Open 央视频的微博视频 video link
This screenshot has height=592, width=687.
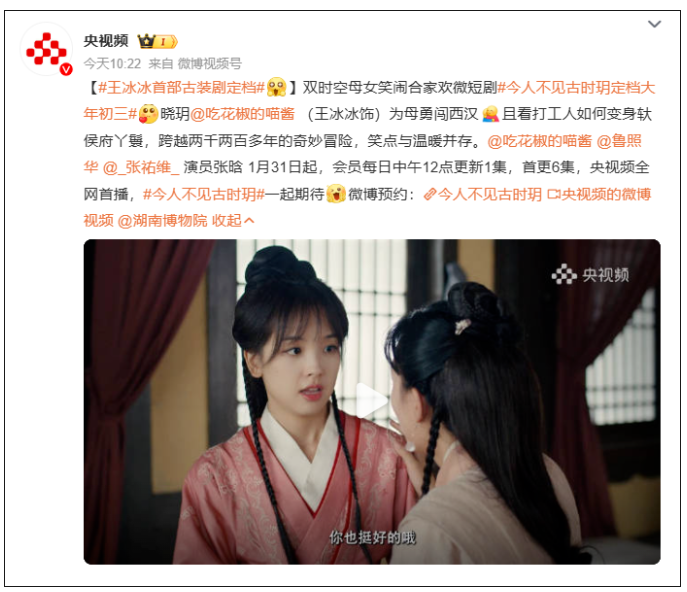click(368, 207)
